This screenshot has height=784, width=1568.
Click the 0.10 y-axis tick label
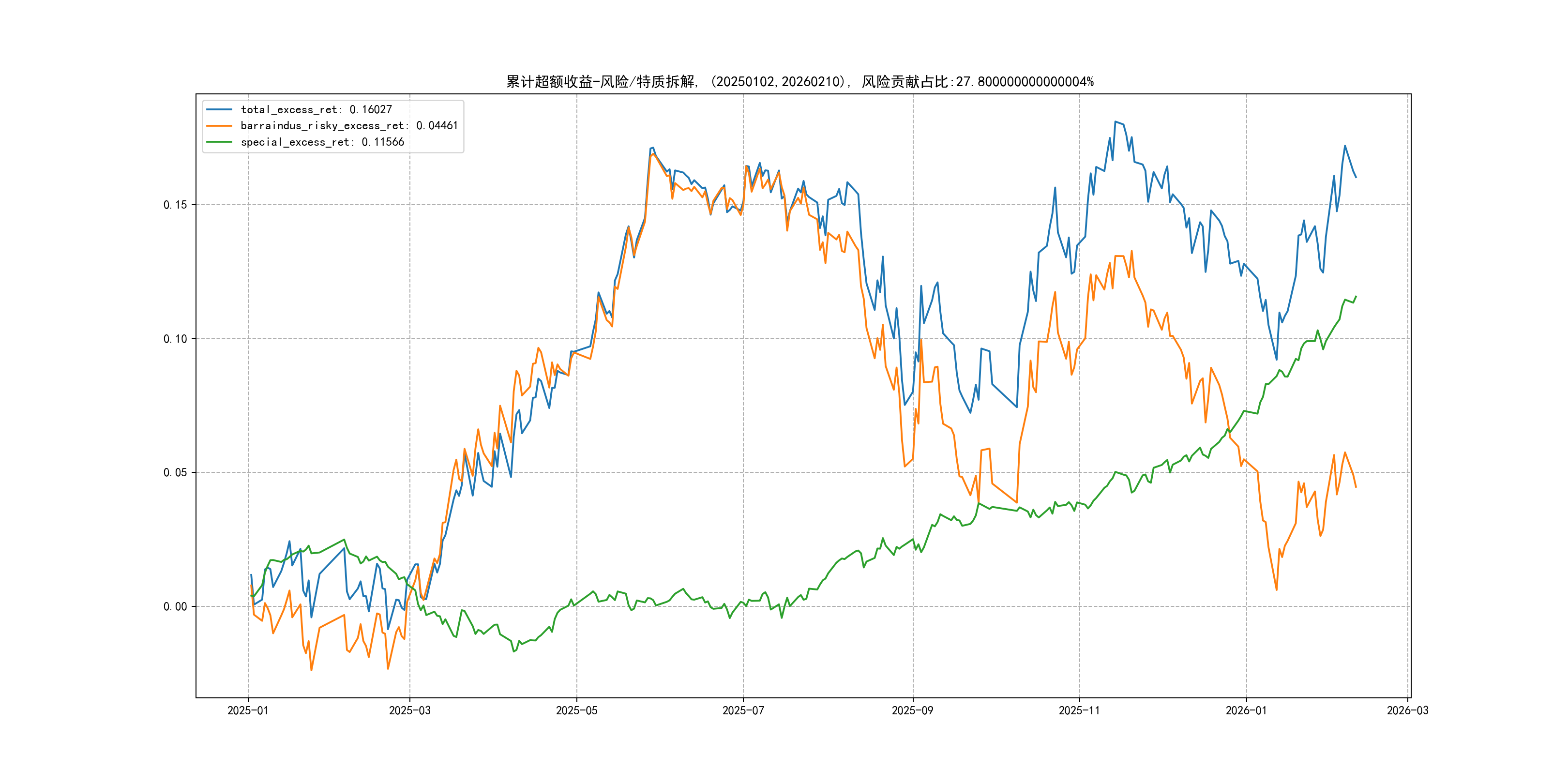coord(175,338)
